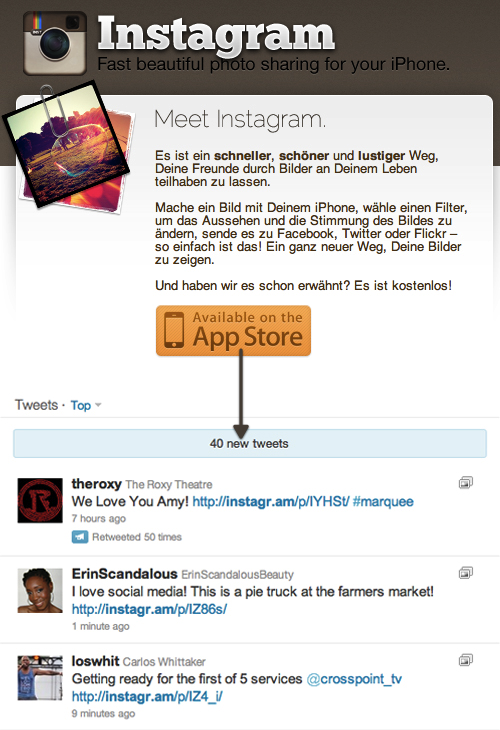Open media icon on ErinScandalous tweet

[466, 573]
